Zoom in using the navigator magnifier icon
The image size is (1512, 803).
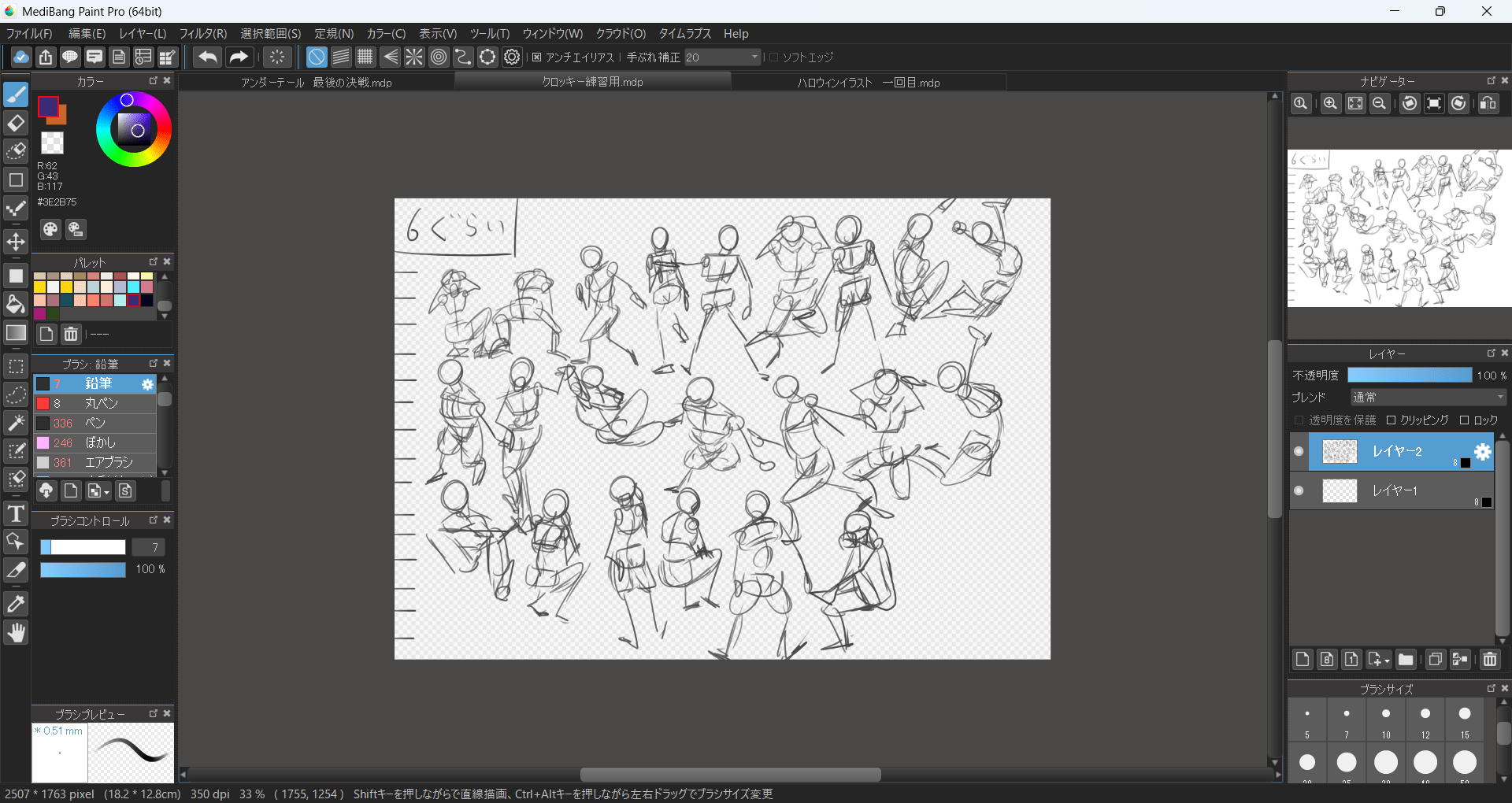click(x=1330, y=104)
